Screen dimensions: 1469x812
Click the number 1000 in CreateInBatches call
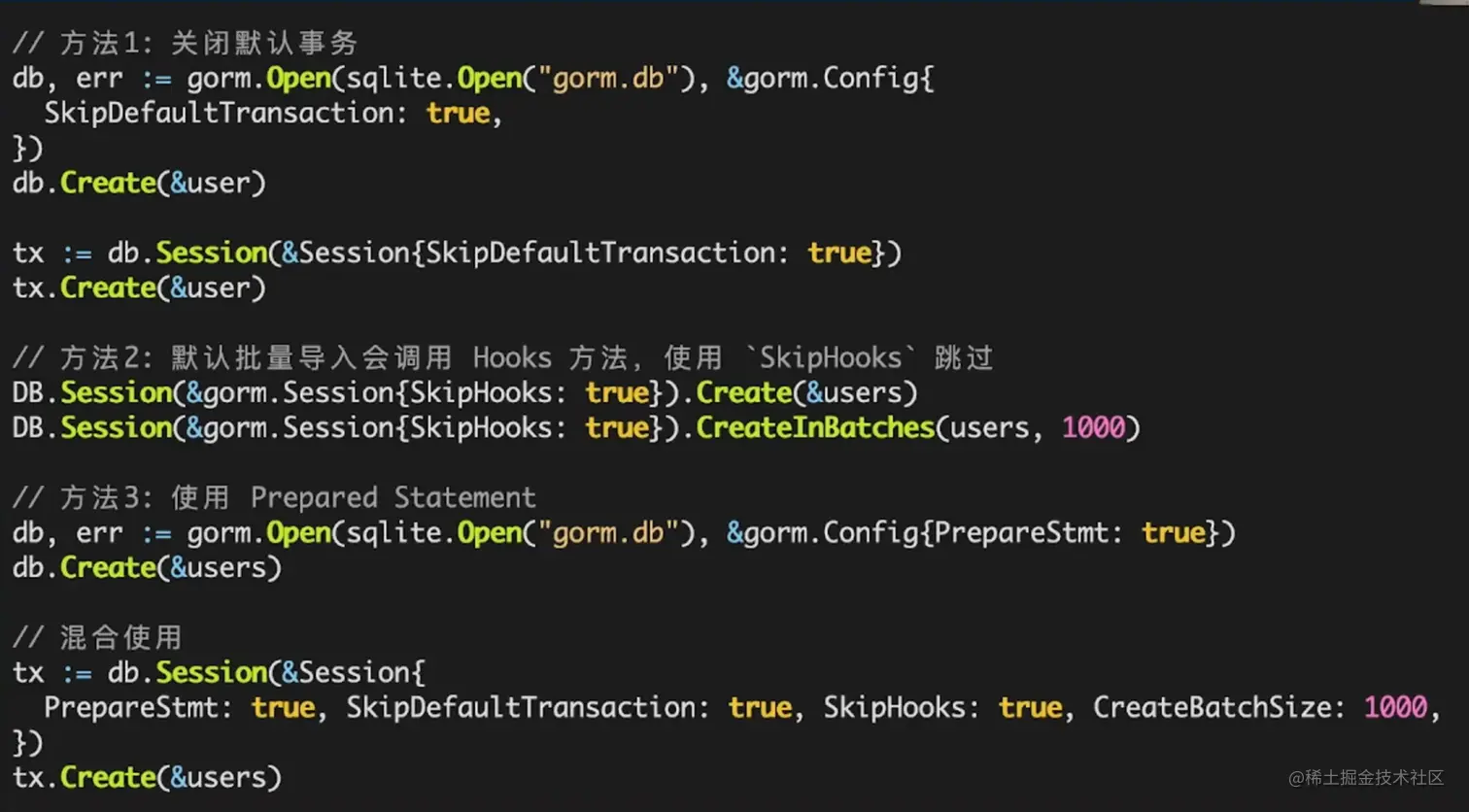(x=1093, y=427)
